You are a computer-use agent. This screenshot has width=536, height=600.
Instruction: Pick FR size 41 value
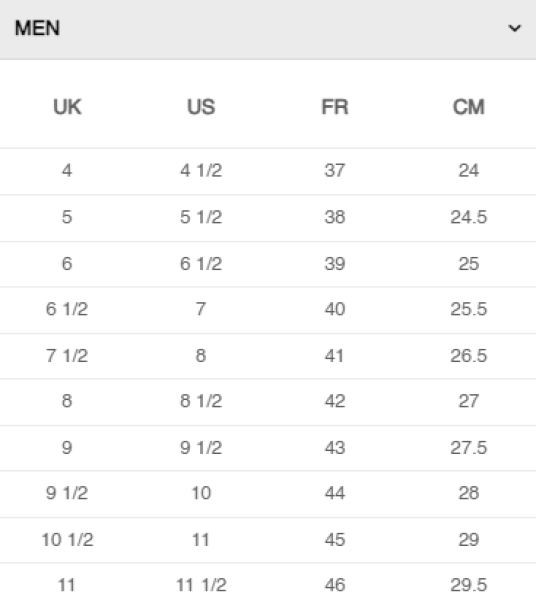334,355
